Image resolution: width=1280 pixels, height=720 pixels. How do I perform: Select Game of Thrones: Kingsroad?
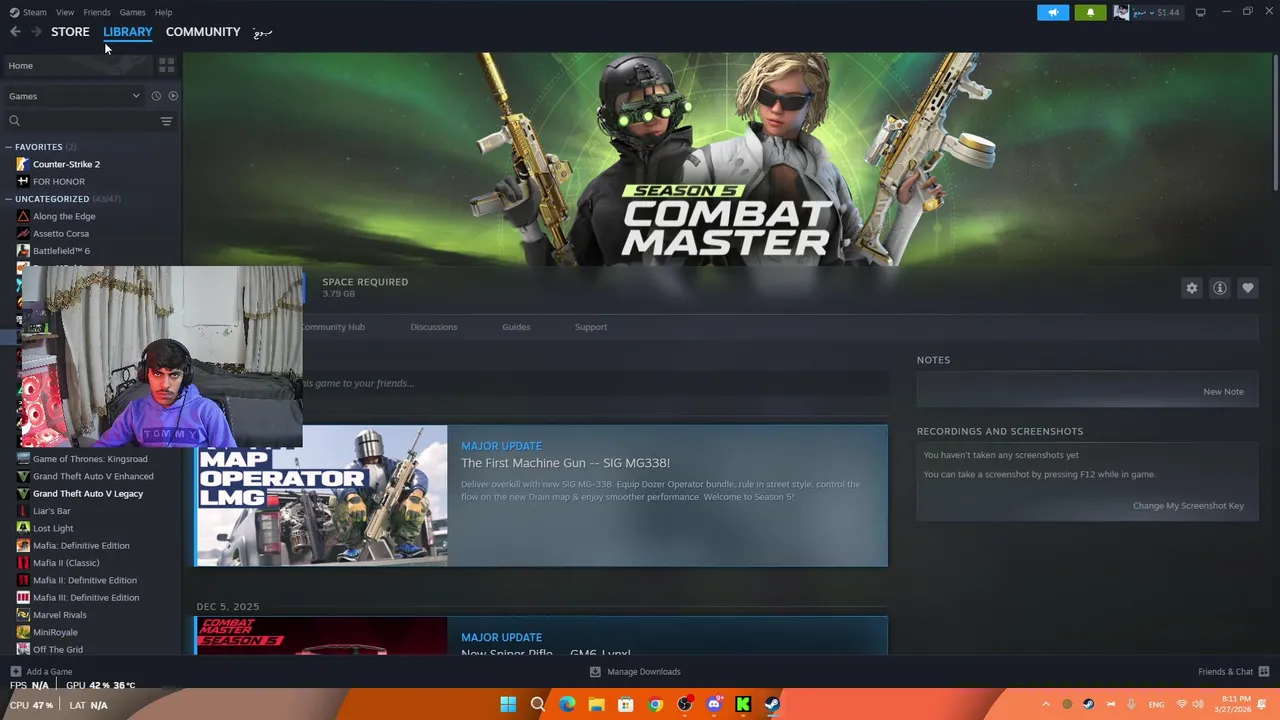90,459
